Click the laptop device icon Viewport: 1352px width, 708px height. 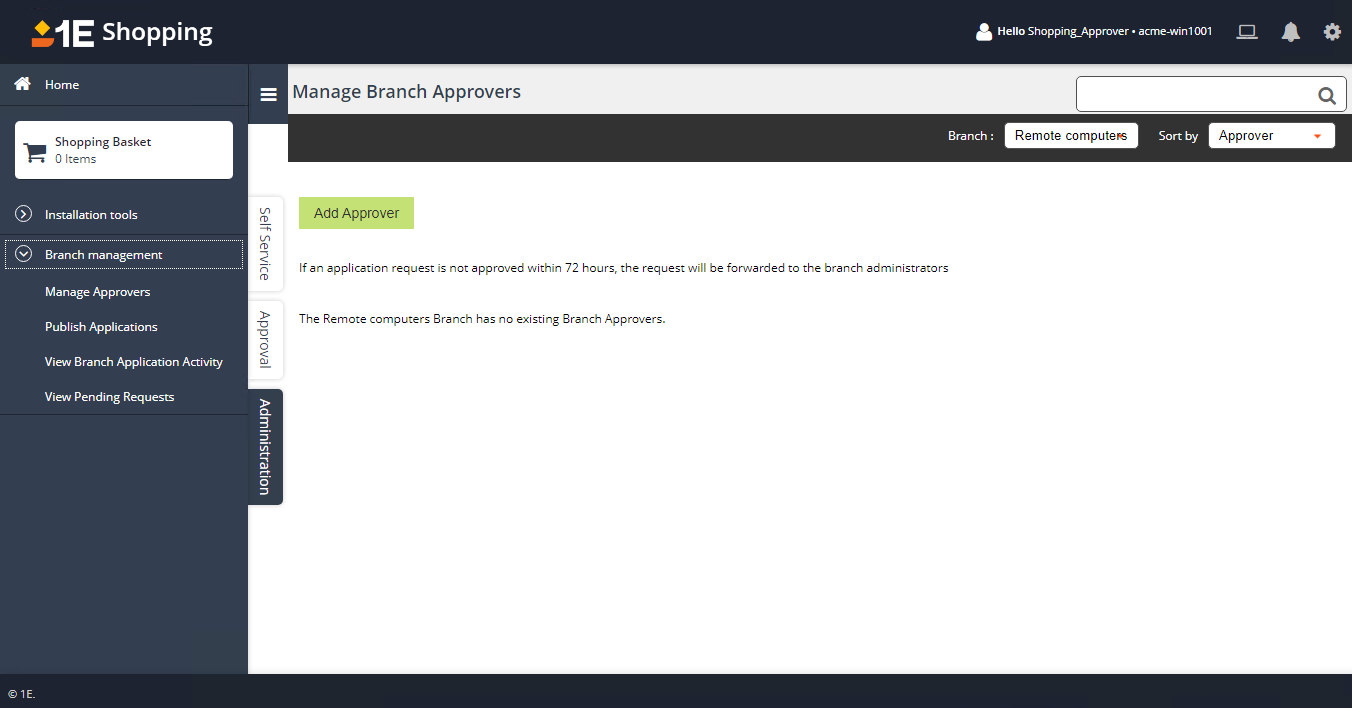(1246, 32)
